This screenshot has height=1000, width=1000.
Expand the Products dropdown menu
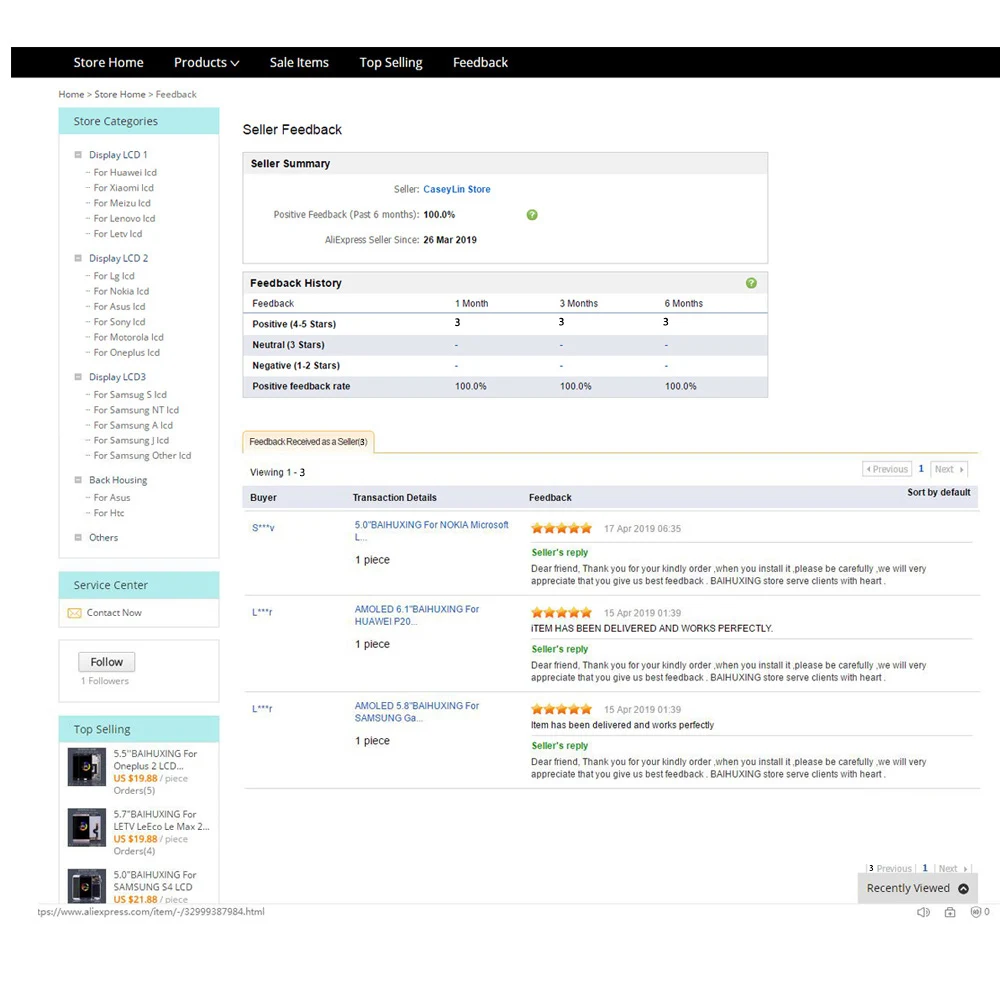[206, 62]
